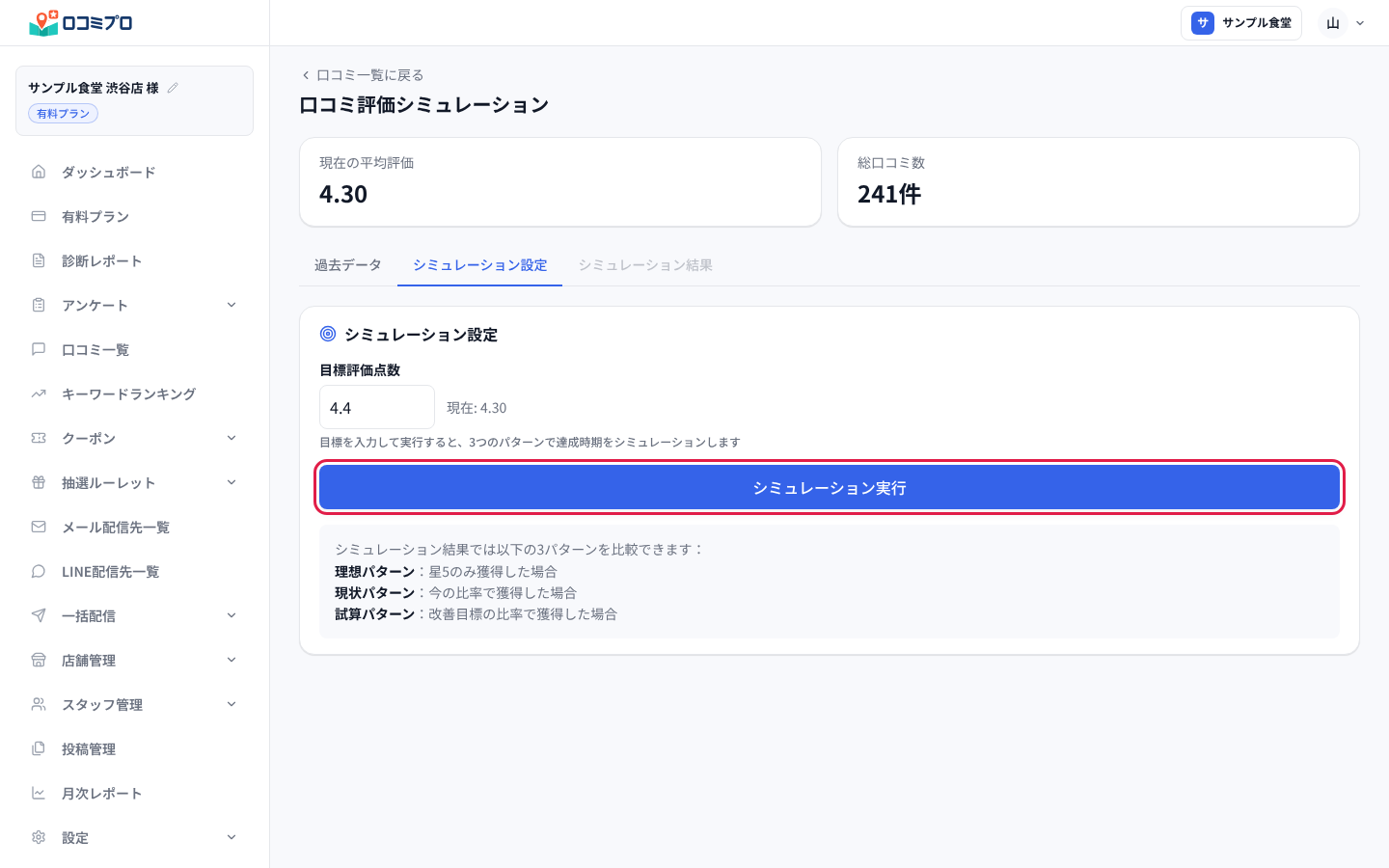Go back via 口コミ一覧に戻る link
The height and width of the screenshot is (868, 1389).
coord(363,75)
